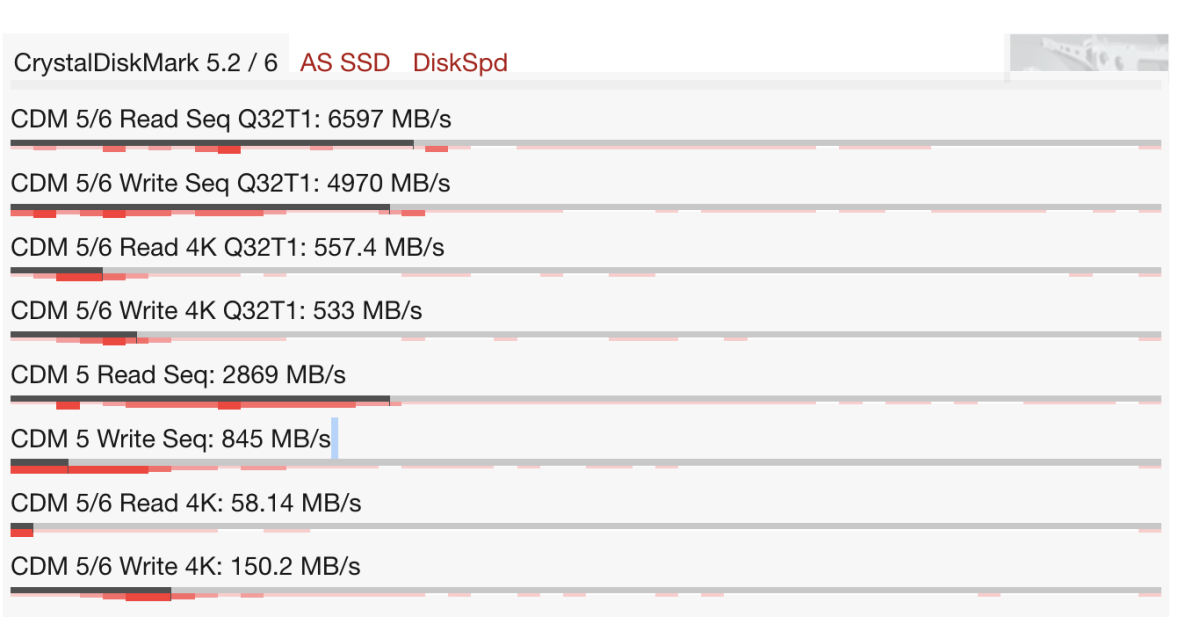Click the Write 4K Q32T1 533 MB/s label
The image size is (1200, 624).
(216, 311)
